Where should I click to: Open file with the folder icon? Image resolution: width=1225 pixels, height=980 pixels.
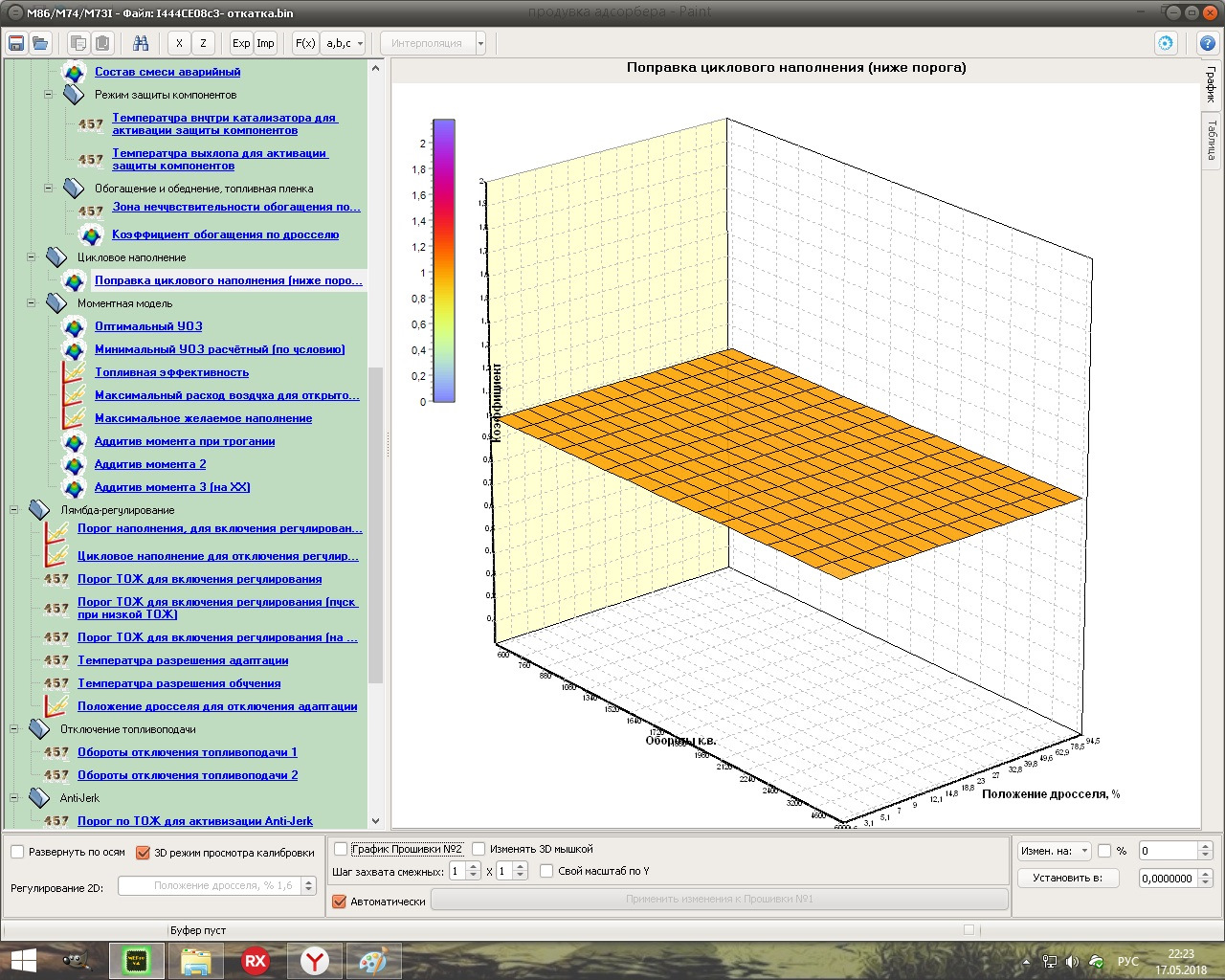40,43
